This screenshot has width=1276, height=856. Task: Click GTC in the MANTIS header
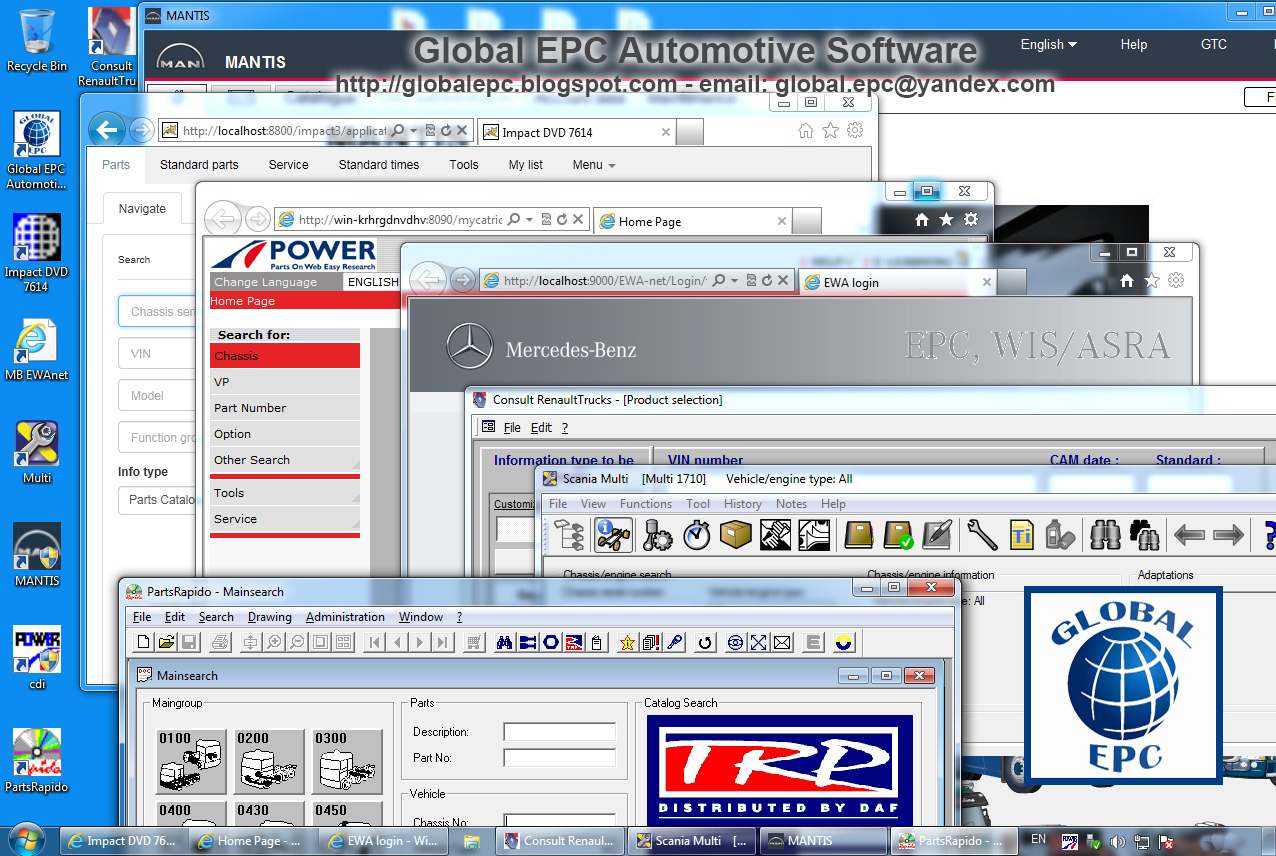click(x=1214, y=44)
